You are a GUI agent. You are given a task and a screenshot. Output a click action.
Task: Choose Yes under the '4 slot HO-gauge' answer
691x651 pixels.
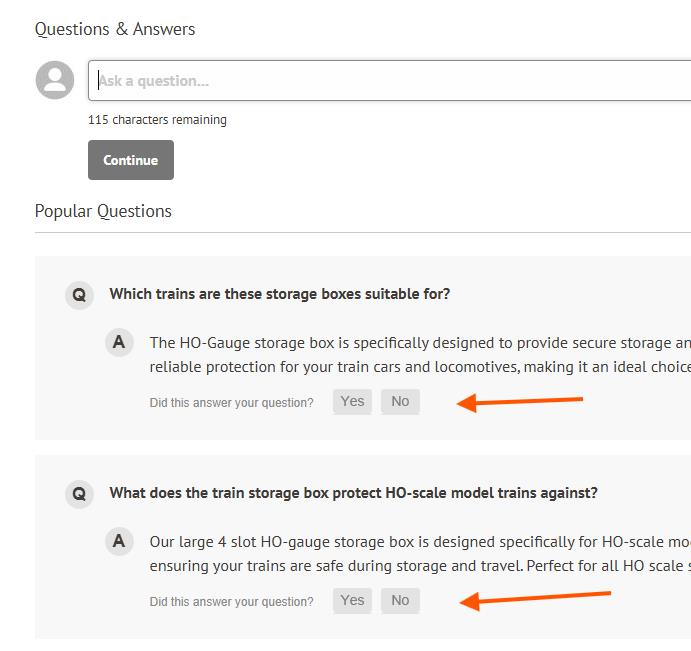coord(353,600)
